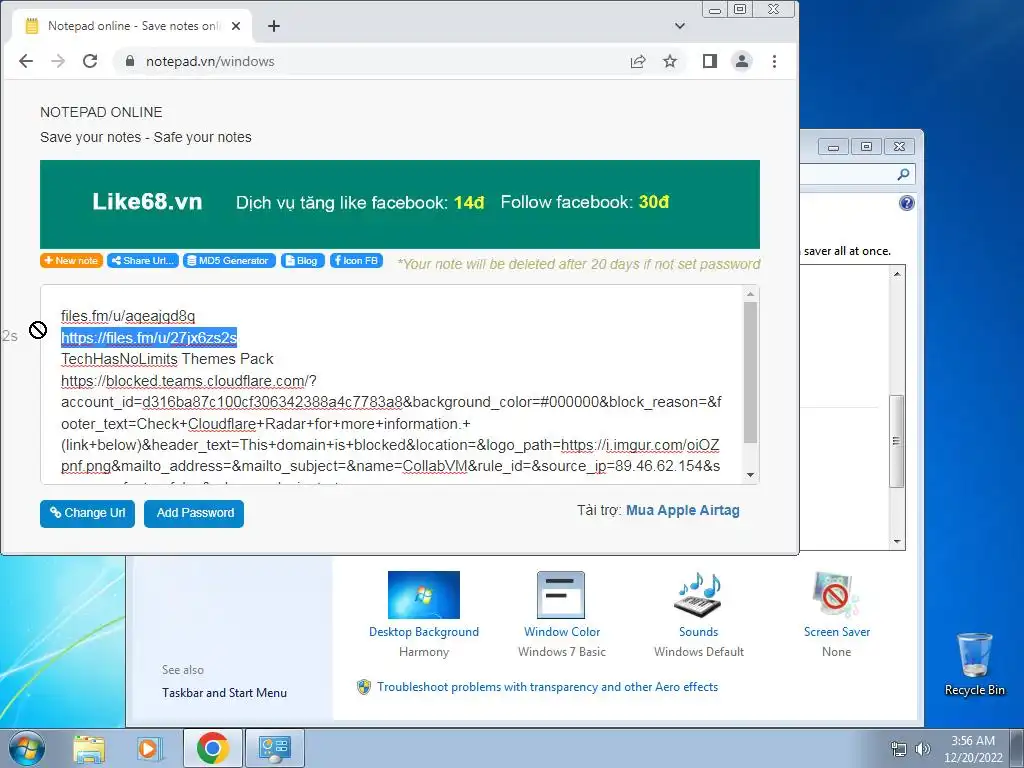Open Sounds settings
The height and width of the screenshot is (768, 1024).
[x=699, y=614]
